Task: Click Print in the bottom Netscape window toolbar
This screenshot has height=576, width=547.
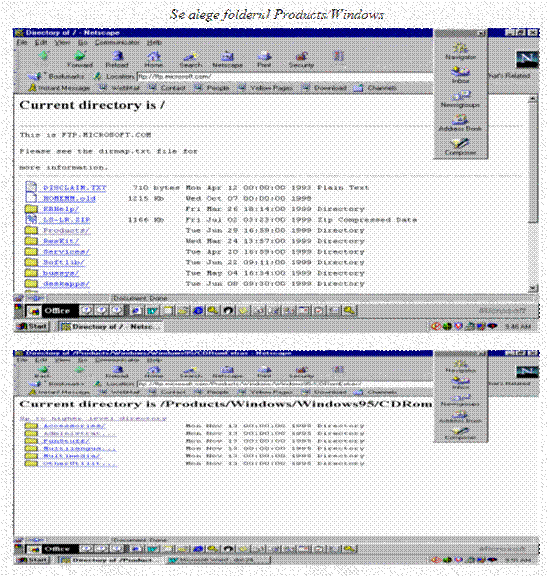Action: click(x=264, y=372)
